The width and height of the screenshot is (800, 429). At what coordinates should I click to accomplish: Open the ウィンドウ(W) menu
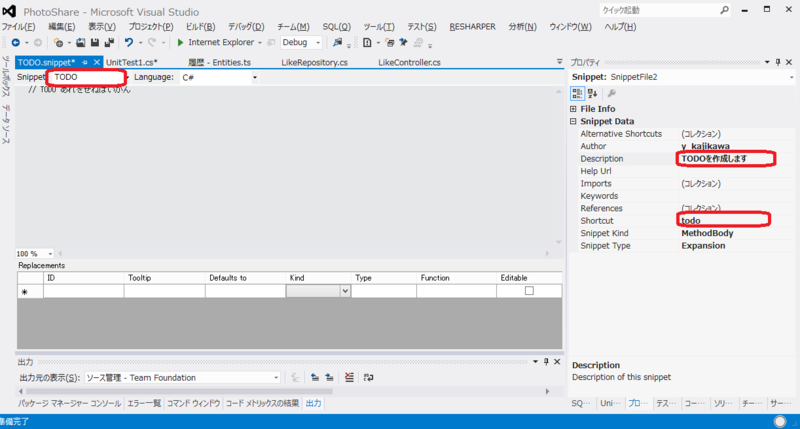tap(570, 27)
